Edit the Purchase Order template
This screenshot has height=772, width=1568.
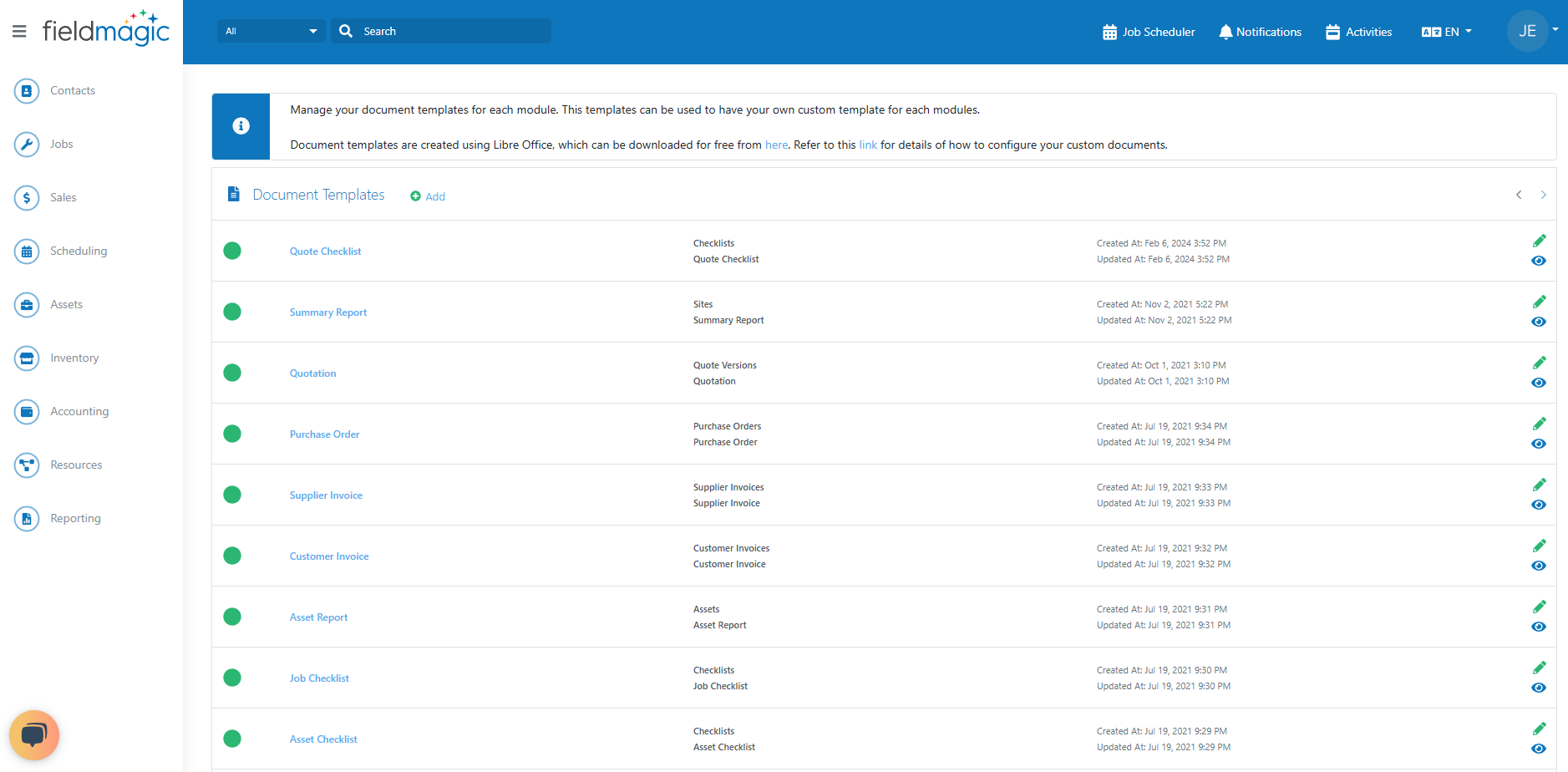1539,424
